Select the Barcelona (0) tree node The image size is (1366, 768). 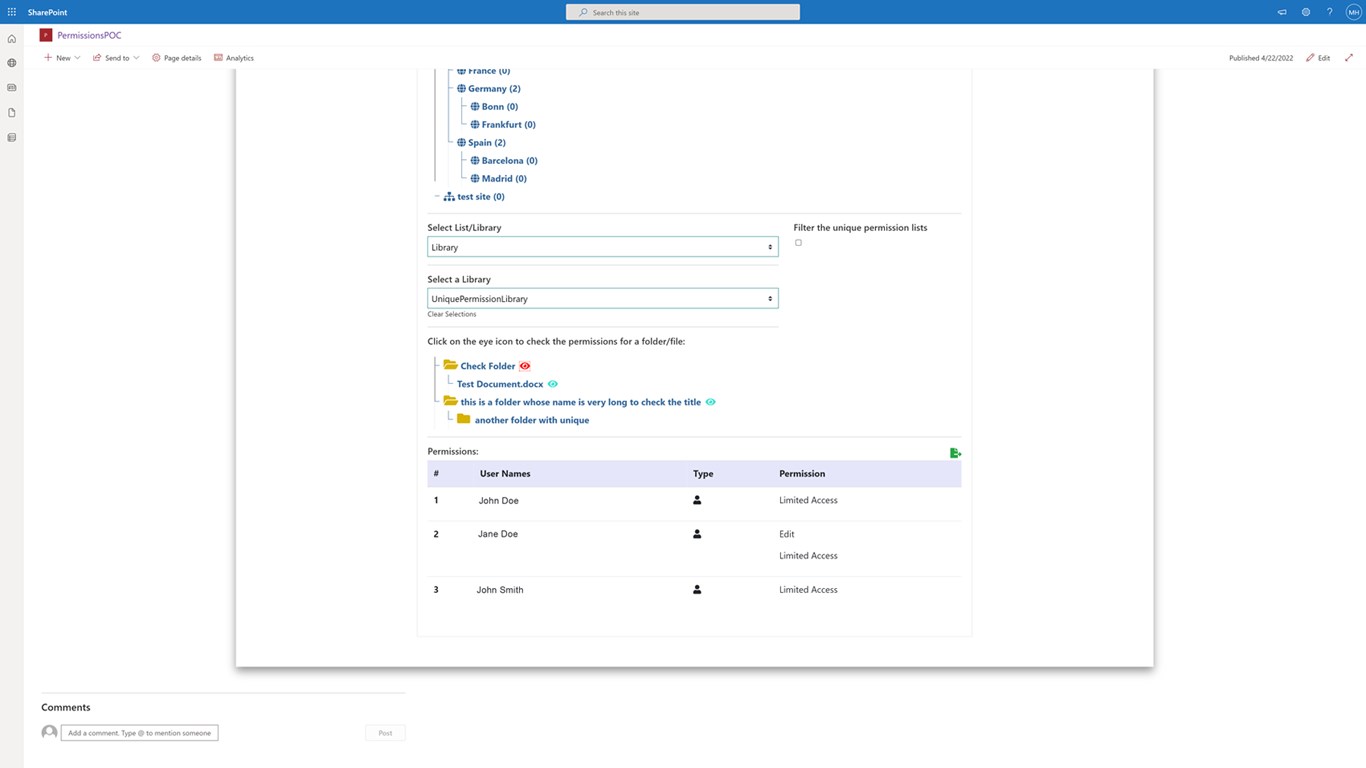510,161
